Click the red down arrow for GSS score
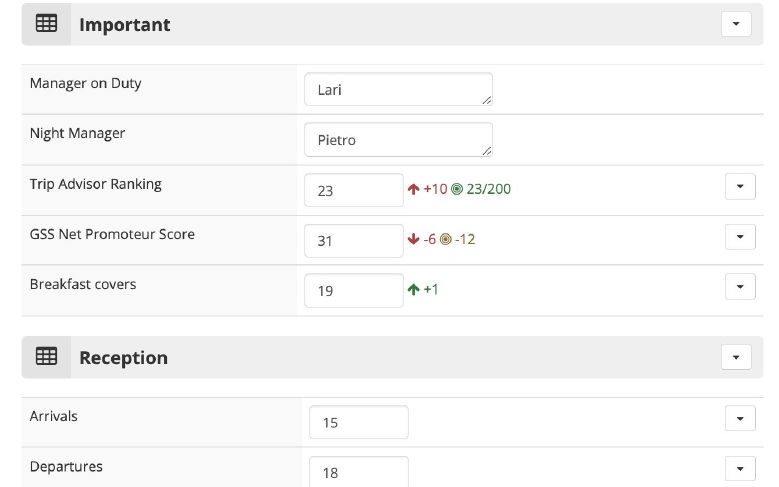Viewport: 779px width, 487px height. click(413, 239)
